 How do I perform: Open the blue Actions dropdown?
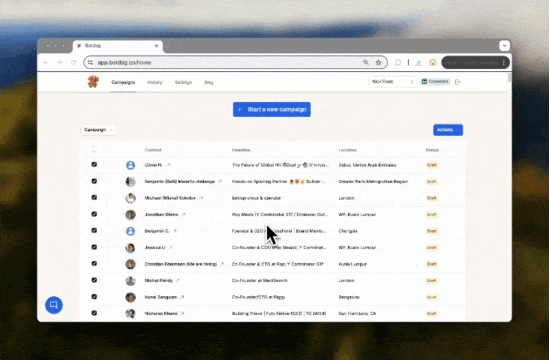(x=448, y=130)
